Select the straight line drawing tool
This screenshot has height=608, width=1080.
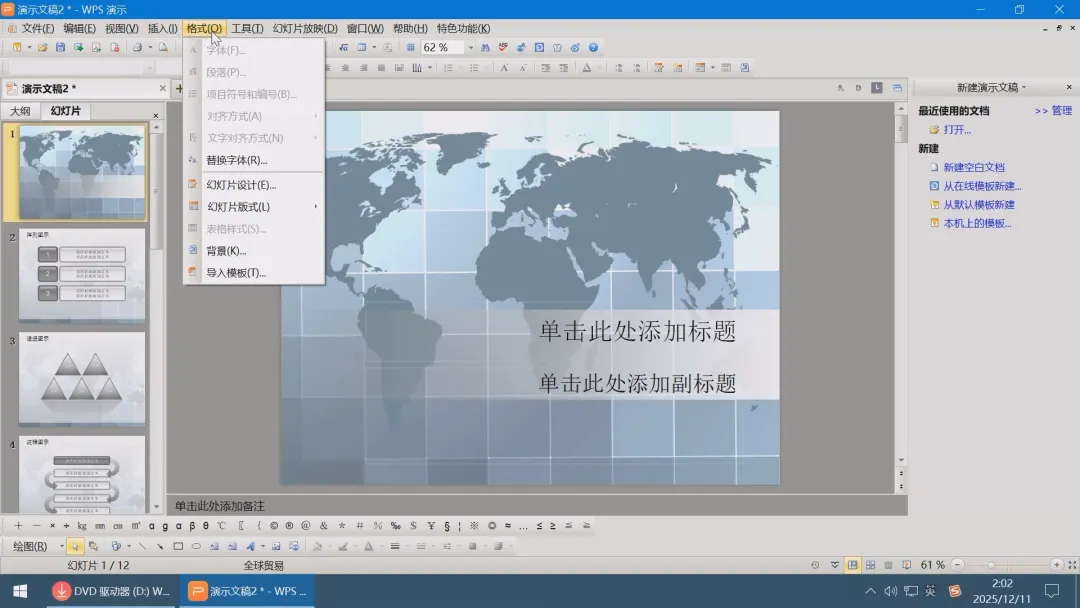[x=142, y=546]
